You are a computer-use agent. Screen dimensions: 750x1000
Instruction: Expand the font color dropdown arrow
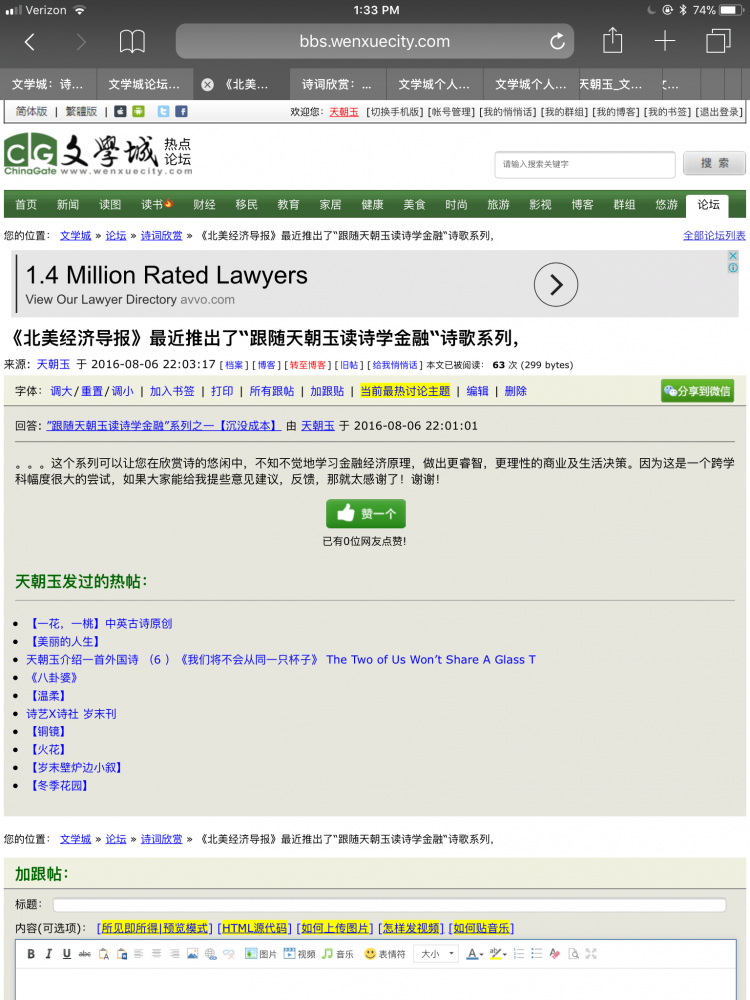(x=482, y=955)
